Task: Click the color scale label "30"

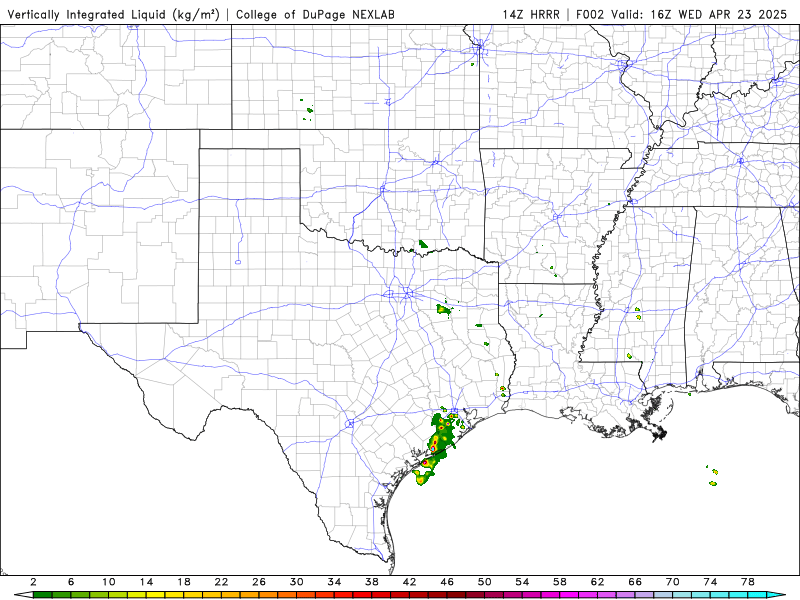Action: tap(296, 582)
